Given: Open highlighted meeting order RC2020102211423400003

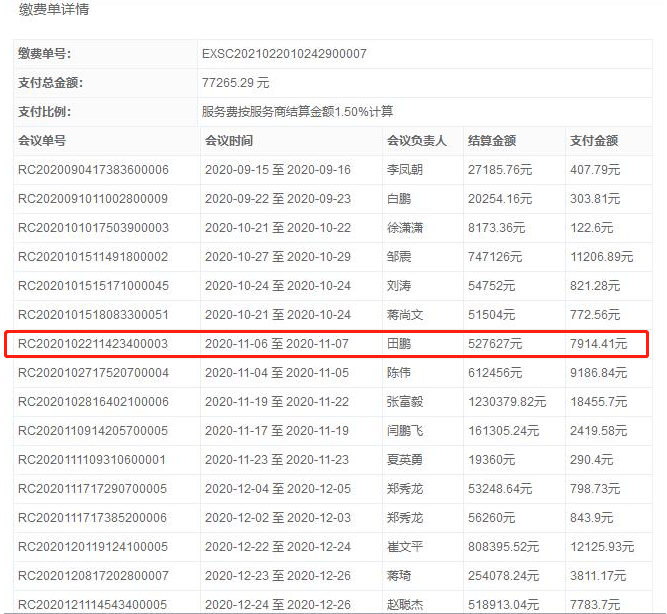Looking at the screenshot, I should (x=94, y=344).
